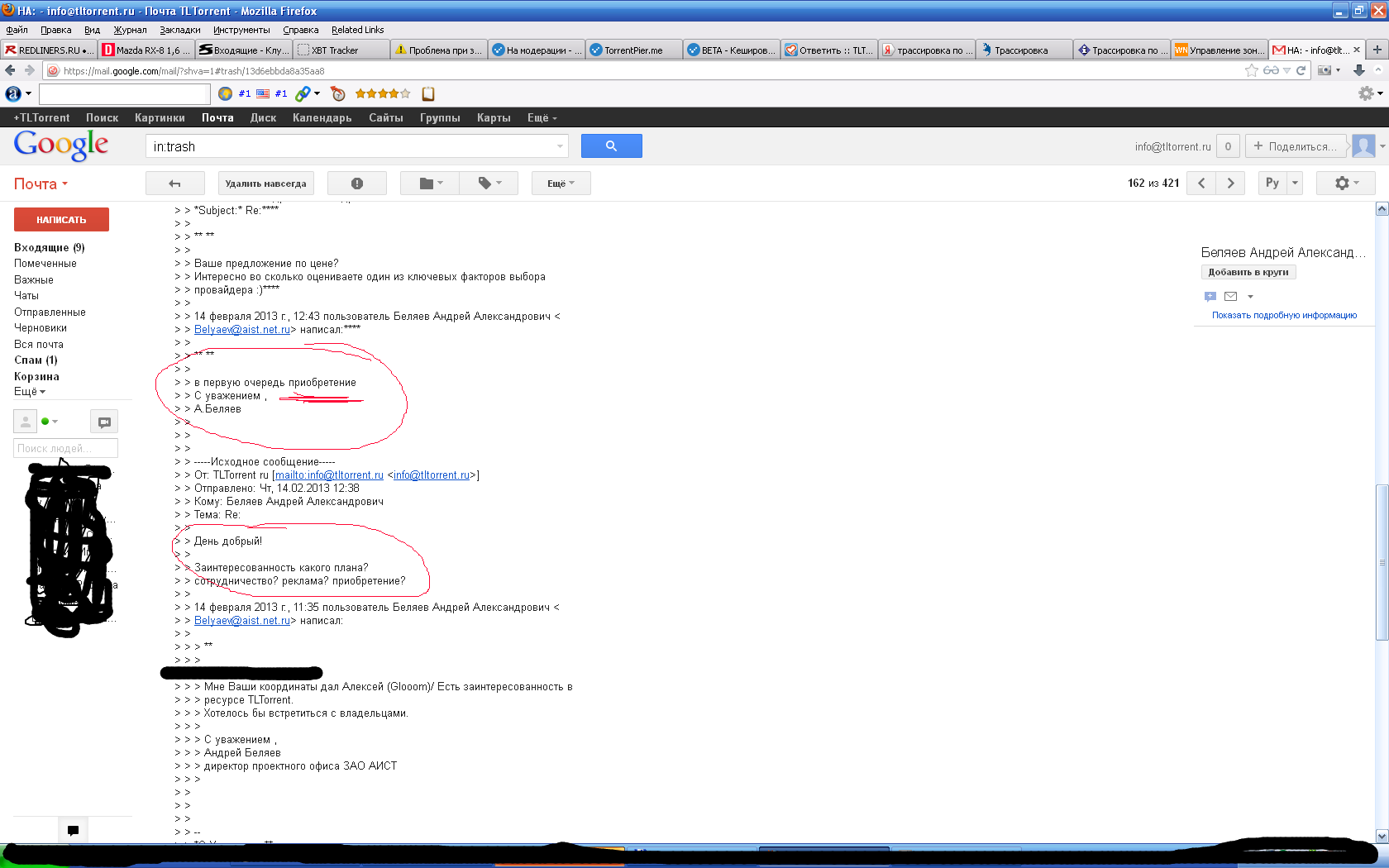Click the Alexa toolbar search box
1389x868 pixels.
coord(125,93)
